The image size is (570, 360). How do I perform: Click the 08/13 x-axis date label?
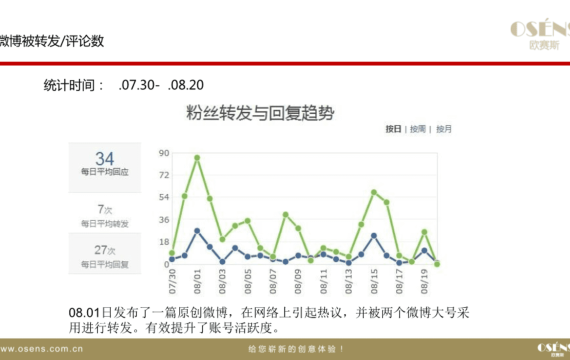[x=349, y=281]
